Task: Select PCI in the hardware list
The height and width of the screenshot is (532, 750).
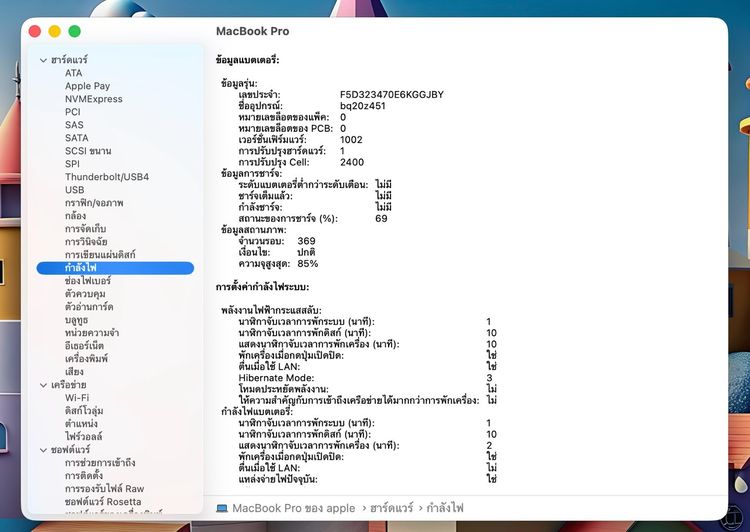Action: pyautogui.click(x=73, y=112)
